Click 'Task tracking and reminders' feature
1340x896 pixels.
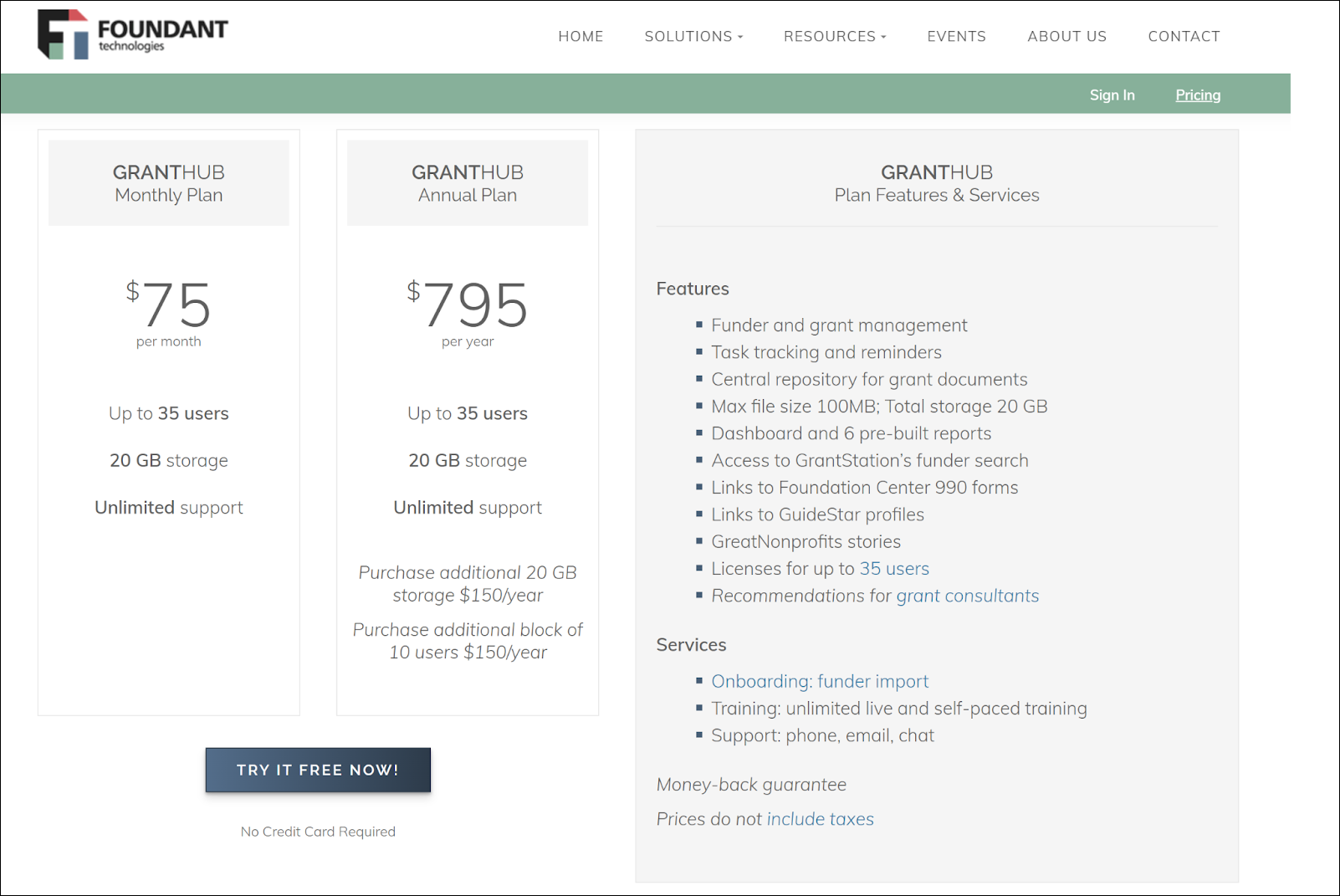click(826, 352)
